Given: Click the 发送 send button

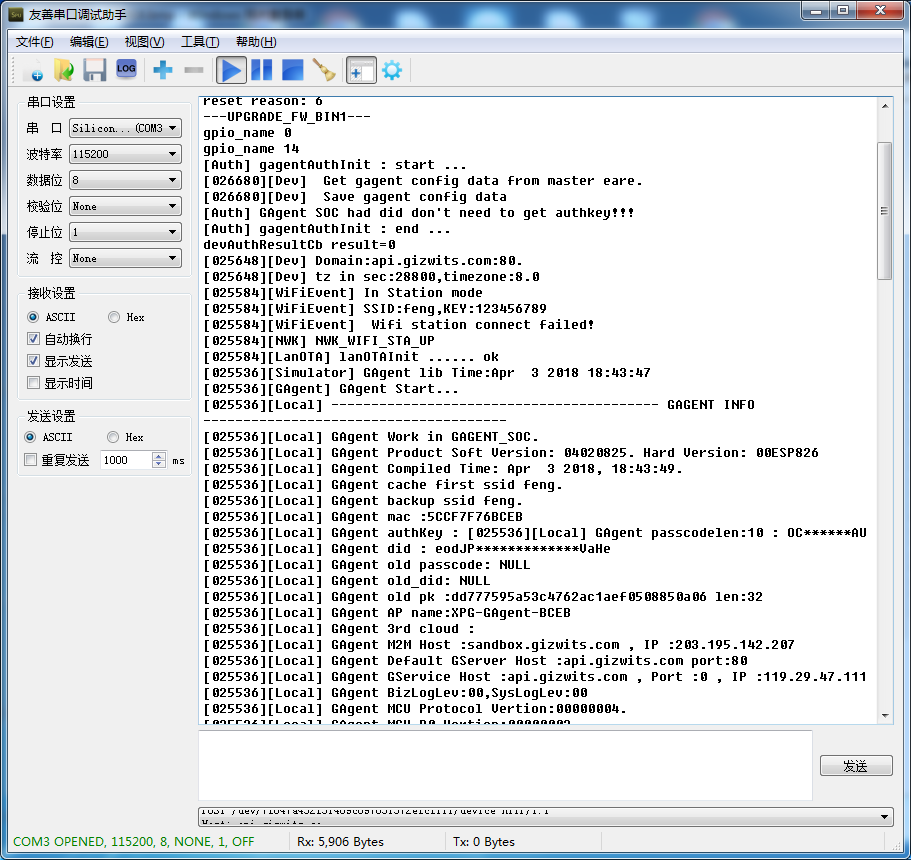Looking at the screenshot, I should click(856, 765).
